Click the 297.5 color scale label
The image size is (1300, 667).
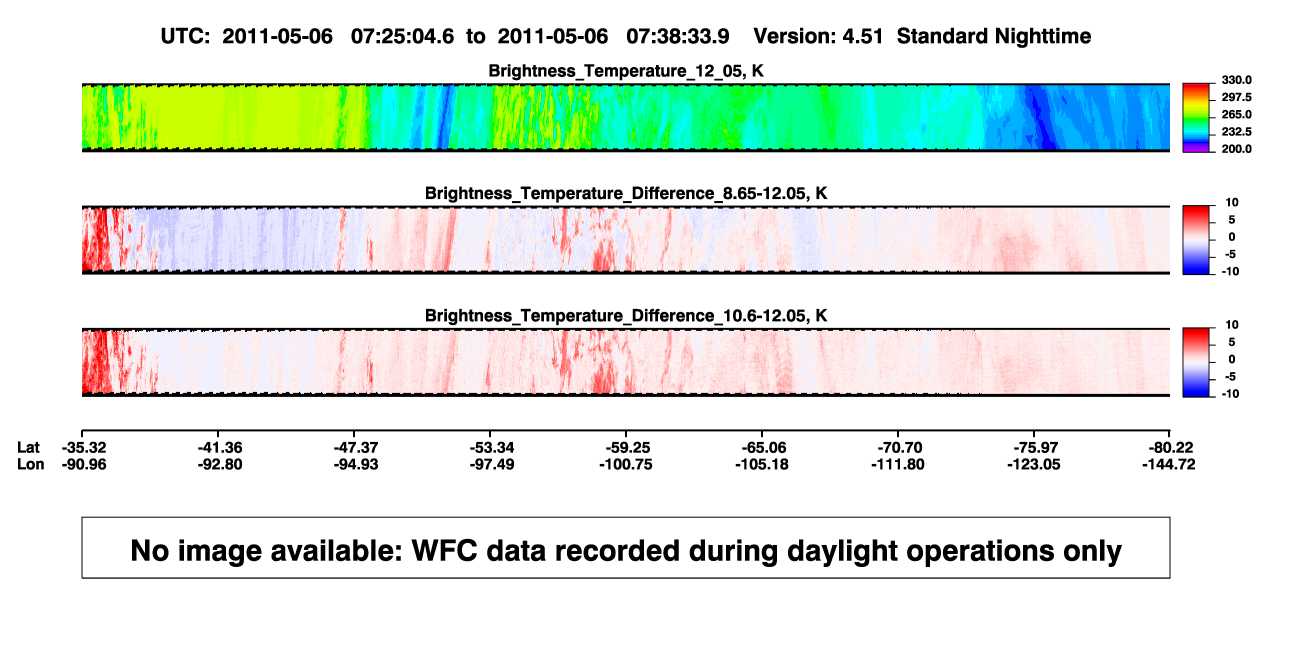(x=1237, y=97)
